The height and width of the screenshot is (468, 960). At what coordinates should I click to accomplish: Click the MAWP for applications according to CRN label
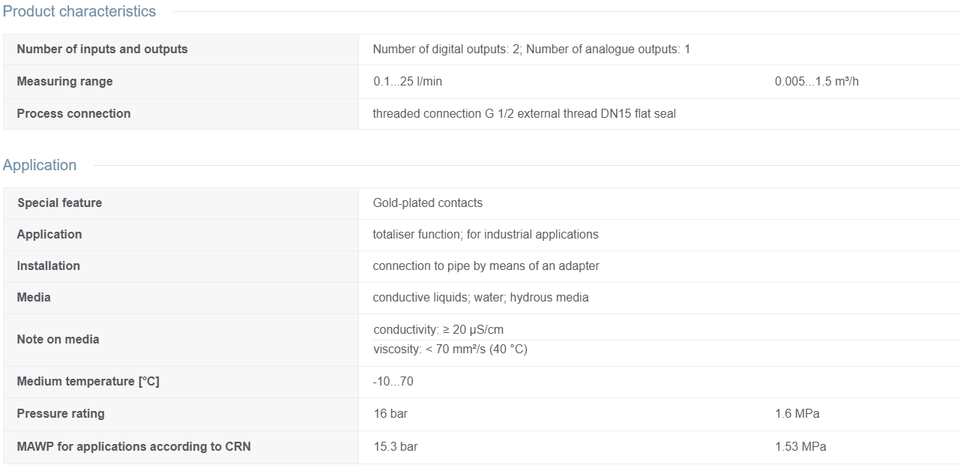(133, 447)
